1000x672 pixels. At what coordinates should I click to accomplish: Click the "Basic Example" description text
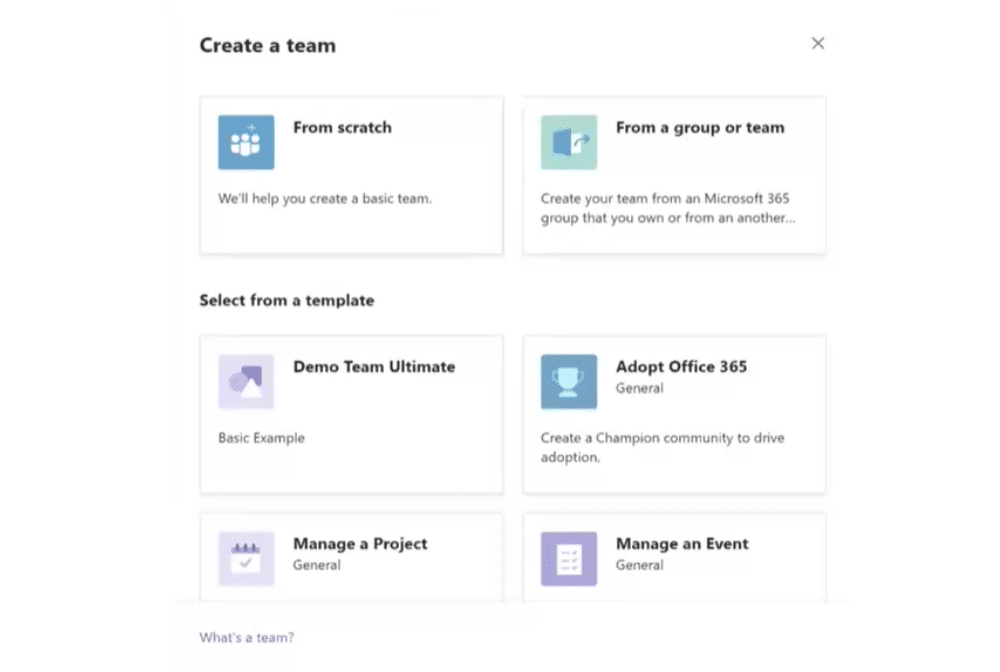(x=262, y=438)
